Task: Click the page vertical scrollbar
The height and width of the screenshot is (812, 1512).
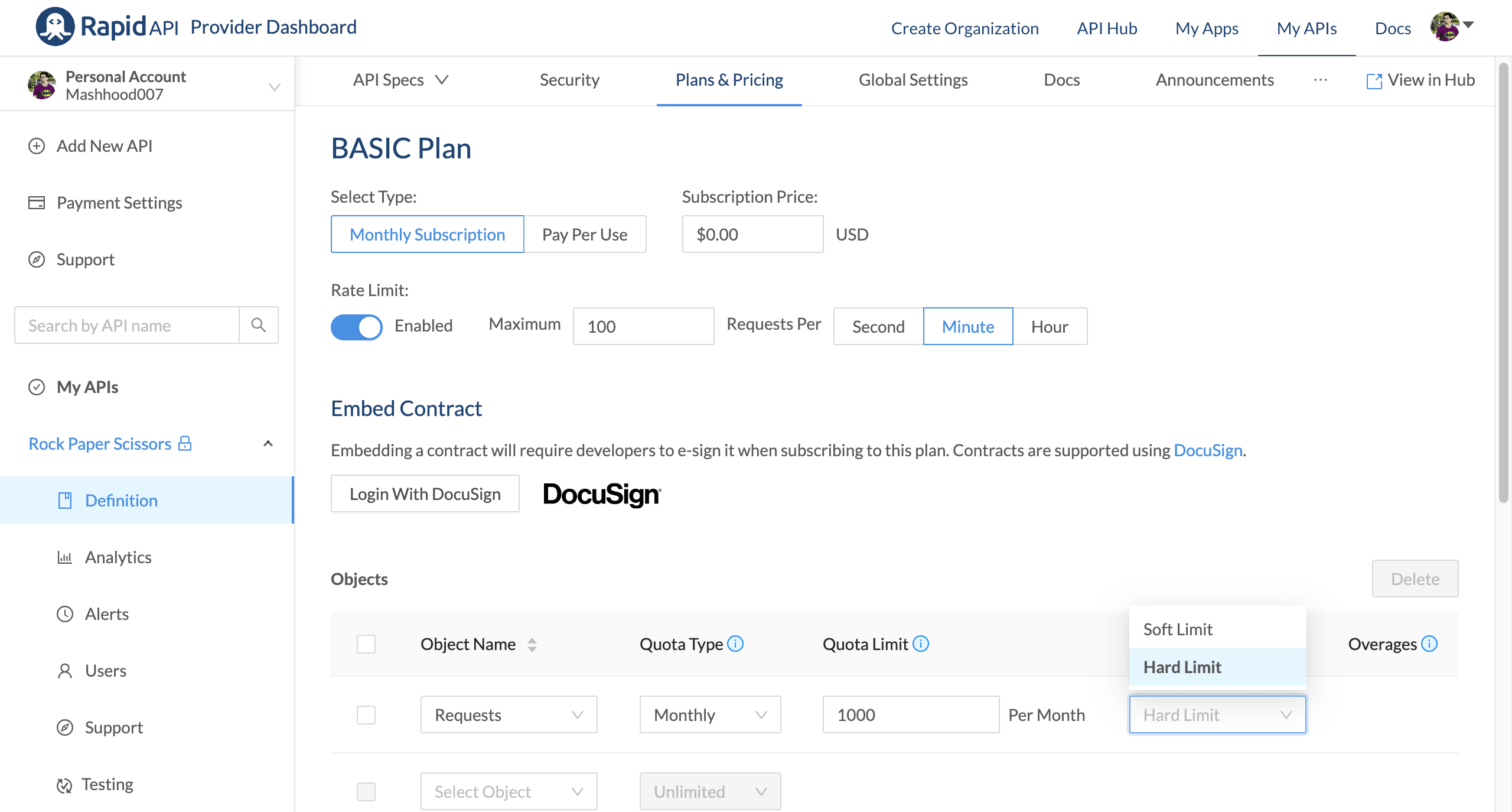Action: (1504, 284)
